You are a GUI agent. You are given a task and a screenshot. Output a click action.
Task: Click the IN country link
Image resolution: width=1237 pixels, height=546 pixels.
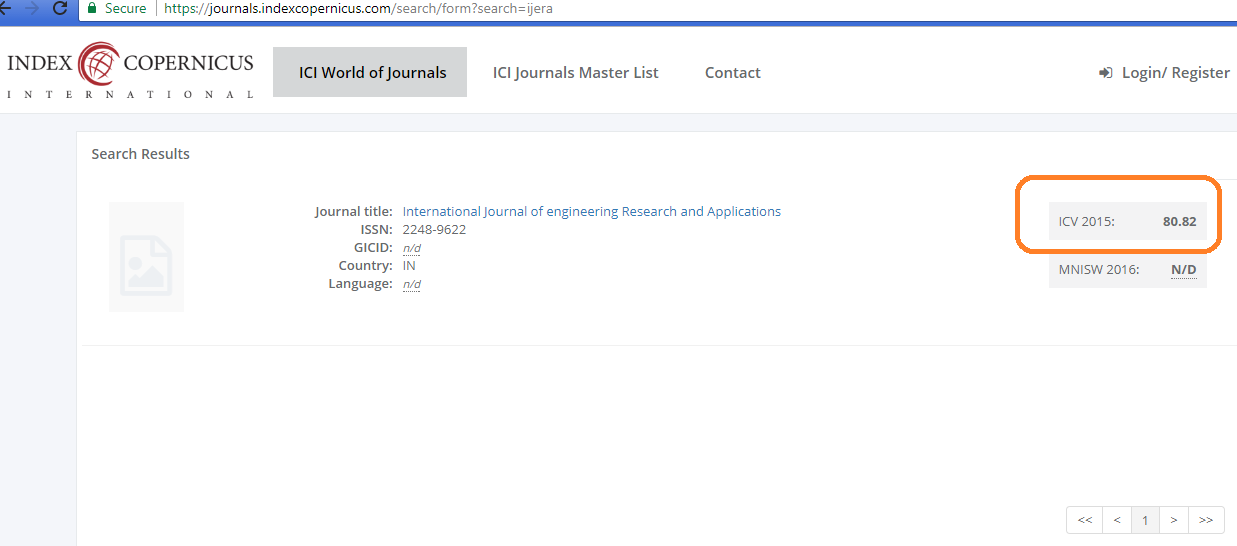[x=409, y=265]
